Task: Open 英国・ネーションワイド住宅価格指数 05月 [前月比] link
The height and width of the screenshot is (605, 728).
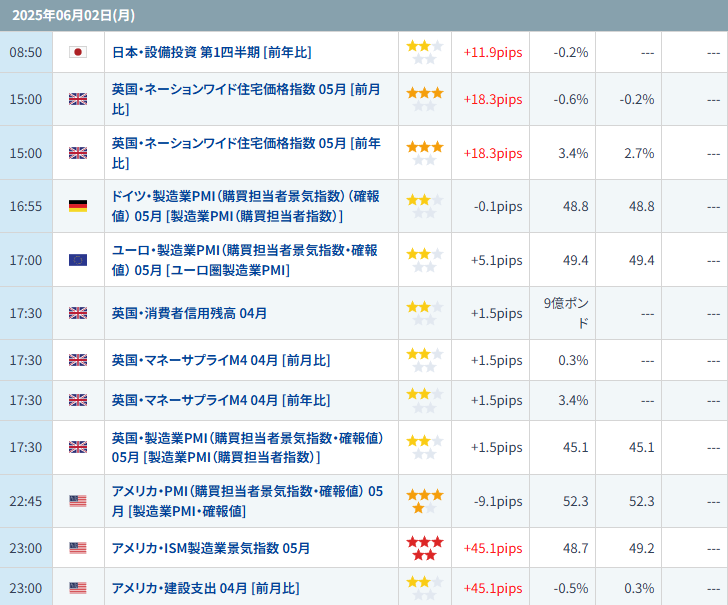Action: click(x=246, y=99)
